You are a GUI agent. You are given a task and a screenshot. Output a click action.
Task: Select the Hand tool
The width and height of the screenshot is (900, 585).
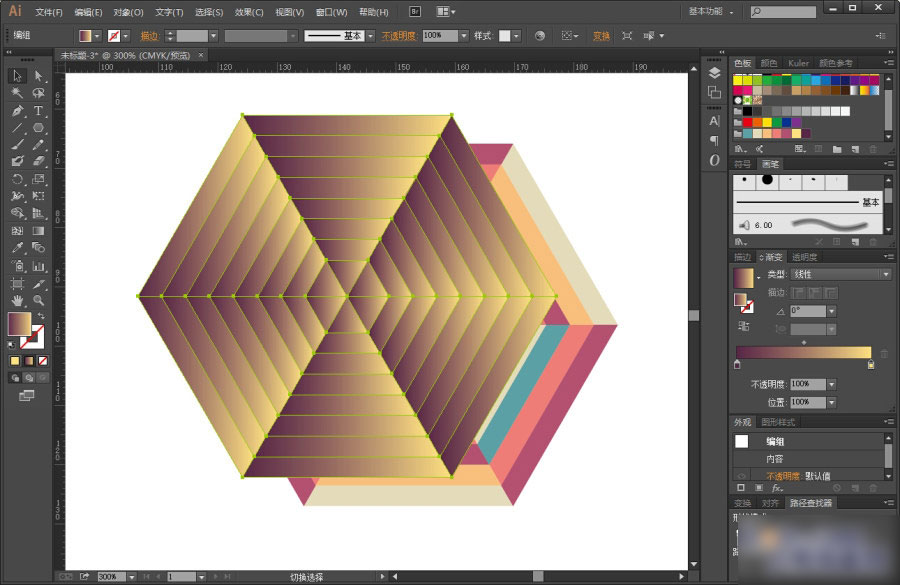17,300
